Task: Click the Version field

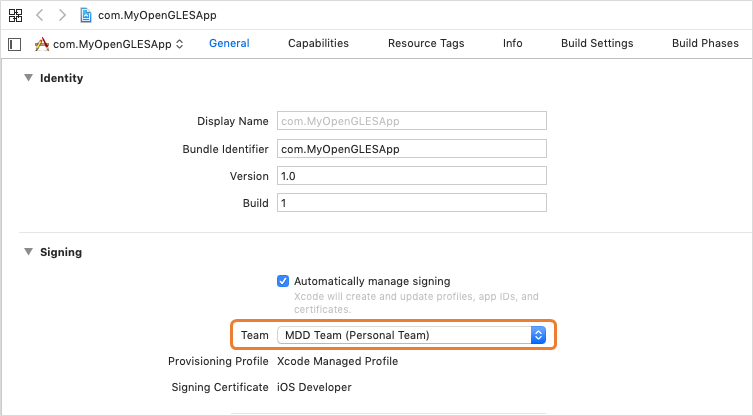Action: [412, 176]
